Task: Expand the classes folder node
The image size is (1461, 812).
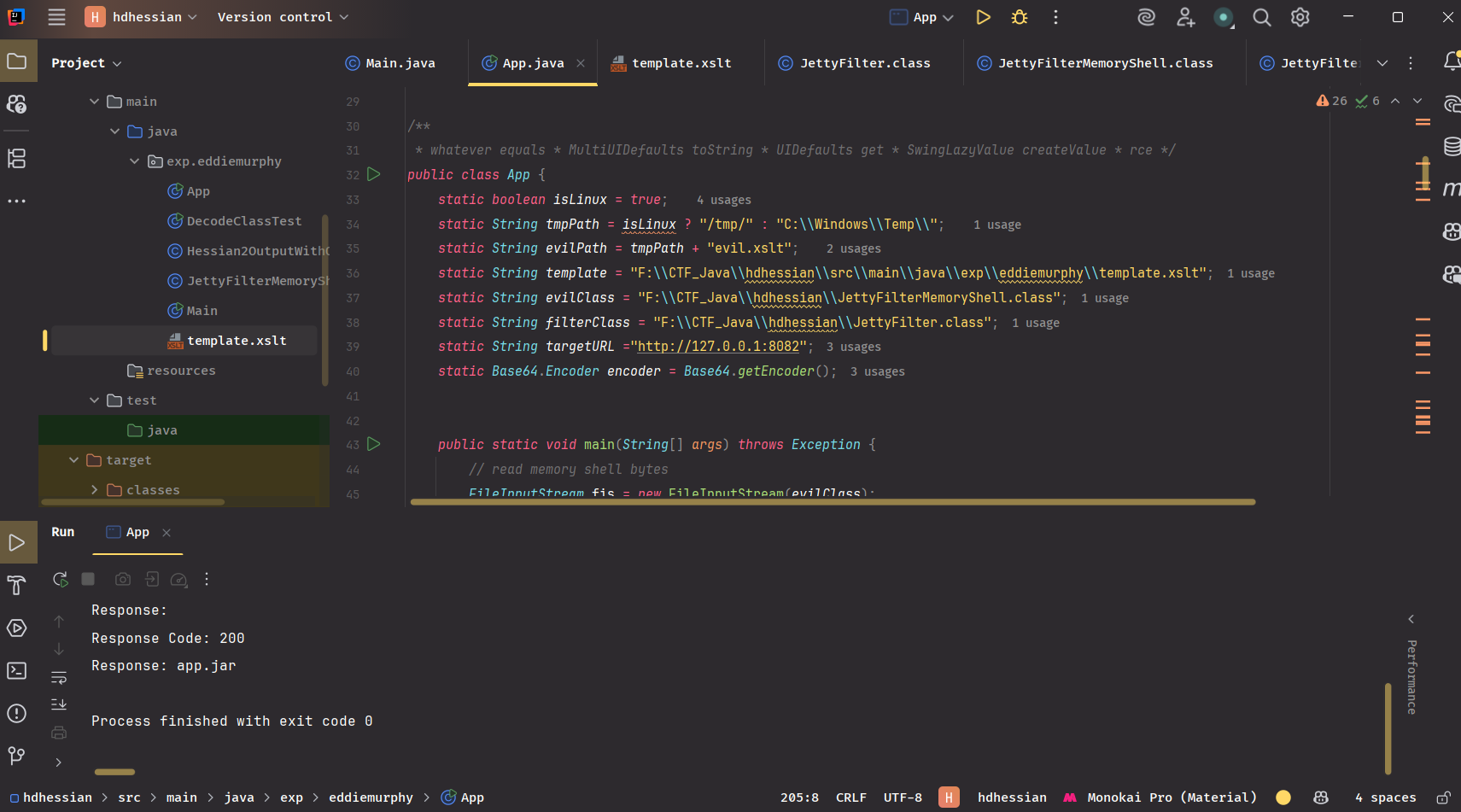Action: [x=94, y=490]
